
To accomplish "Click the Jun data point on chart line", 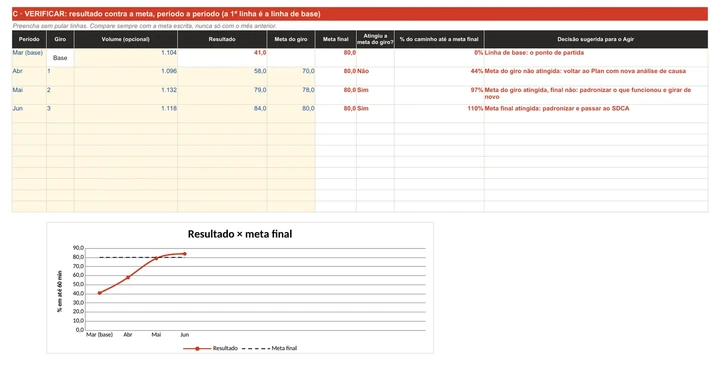I will pyautogui.click(x=185, y=254).
